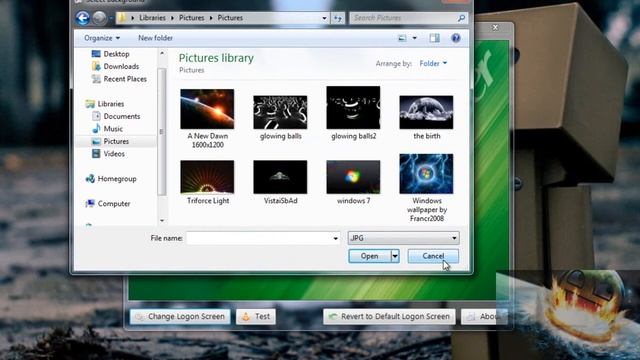The image size is (640, 360).
Task: Show the preview pane
Action: pyautogui.click(x=434, y=38)
